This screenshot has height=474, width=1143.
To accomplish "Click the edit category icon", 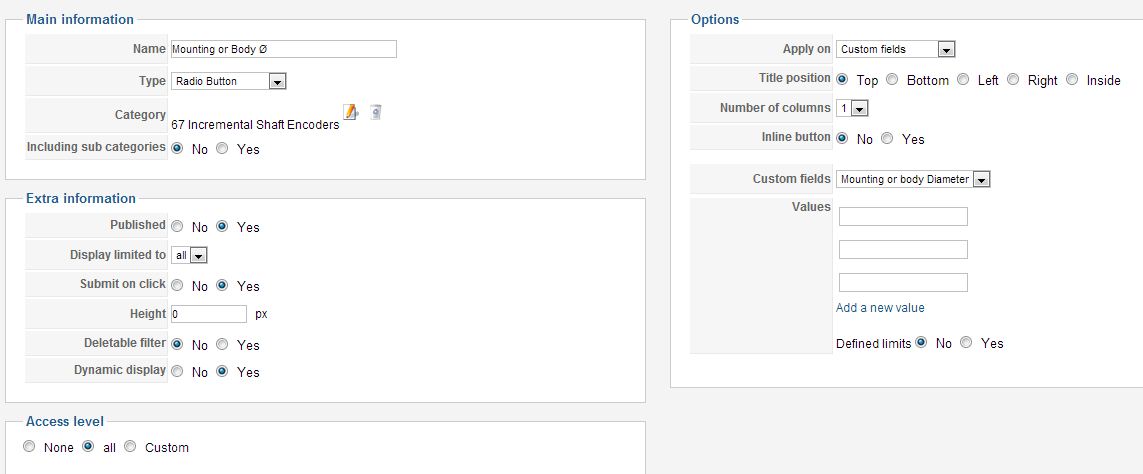I will 351,112.
